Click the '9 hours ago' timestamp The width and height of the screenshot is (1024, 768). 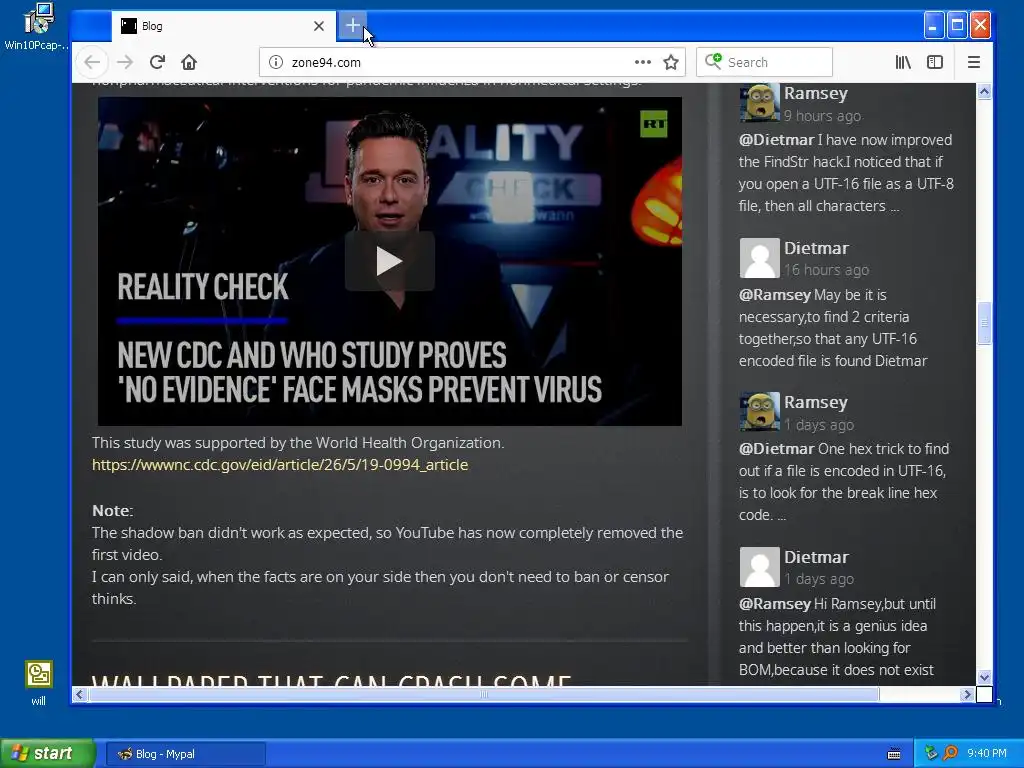coord(822,116)
